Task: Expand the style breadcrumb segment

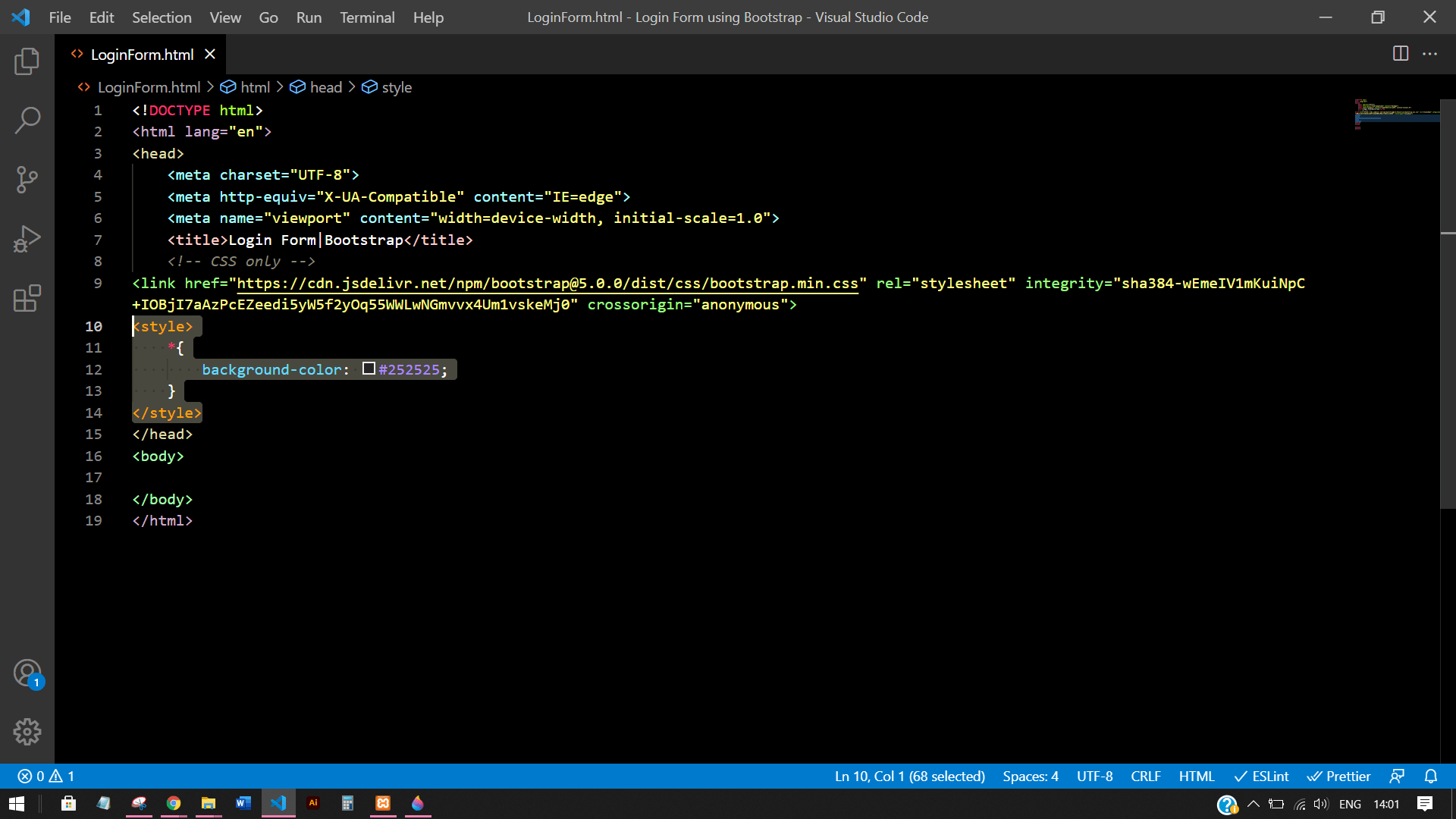Action: click(396, 87)
